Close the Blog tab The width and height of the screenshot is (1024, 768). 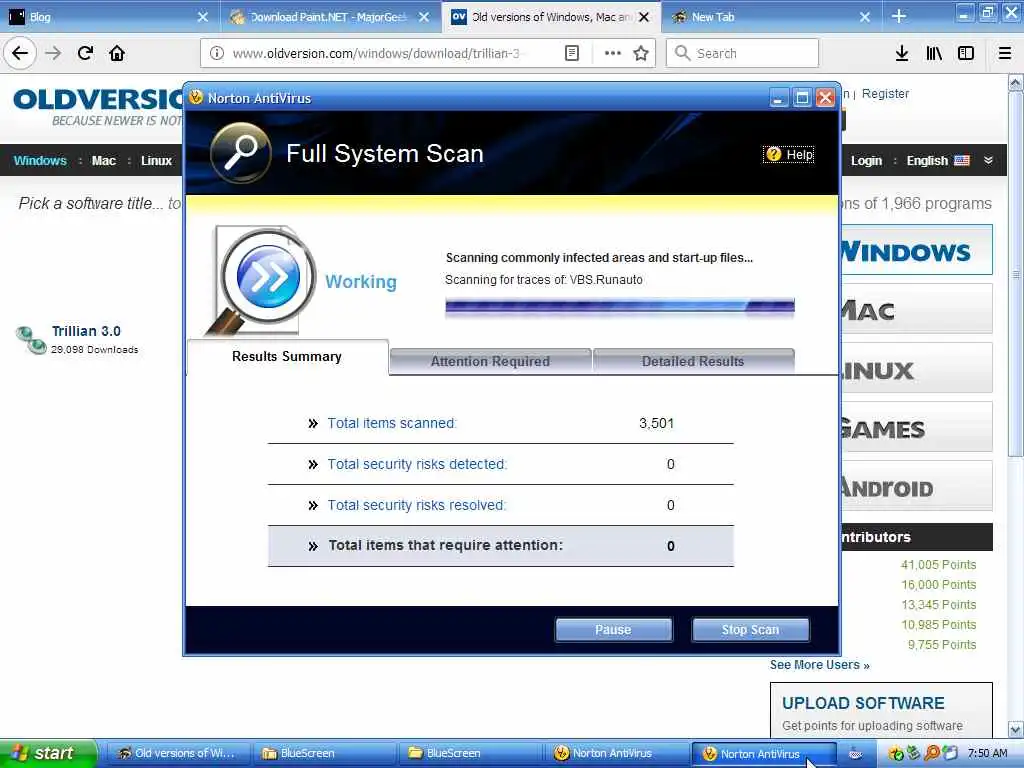click(202, 17)
